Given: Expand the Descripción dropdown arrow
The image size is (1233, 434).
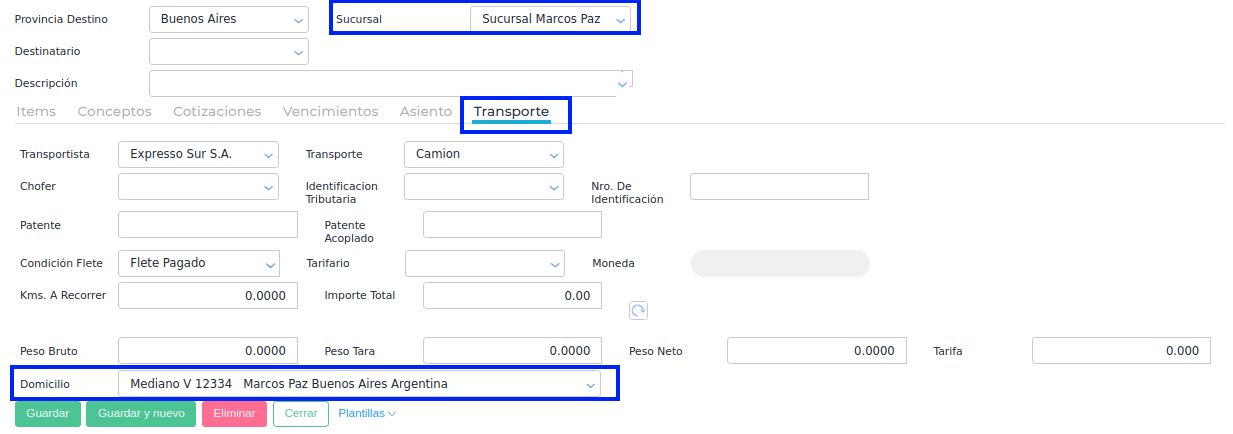Looking at the screenshot, I should pos(622,84).
